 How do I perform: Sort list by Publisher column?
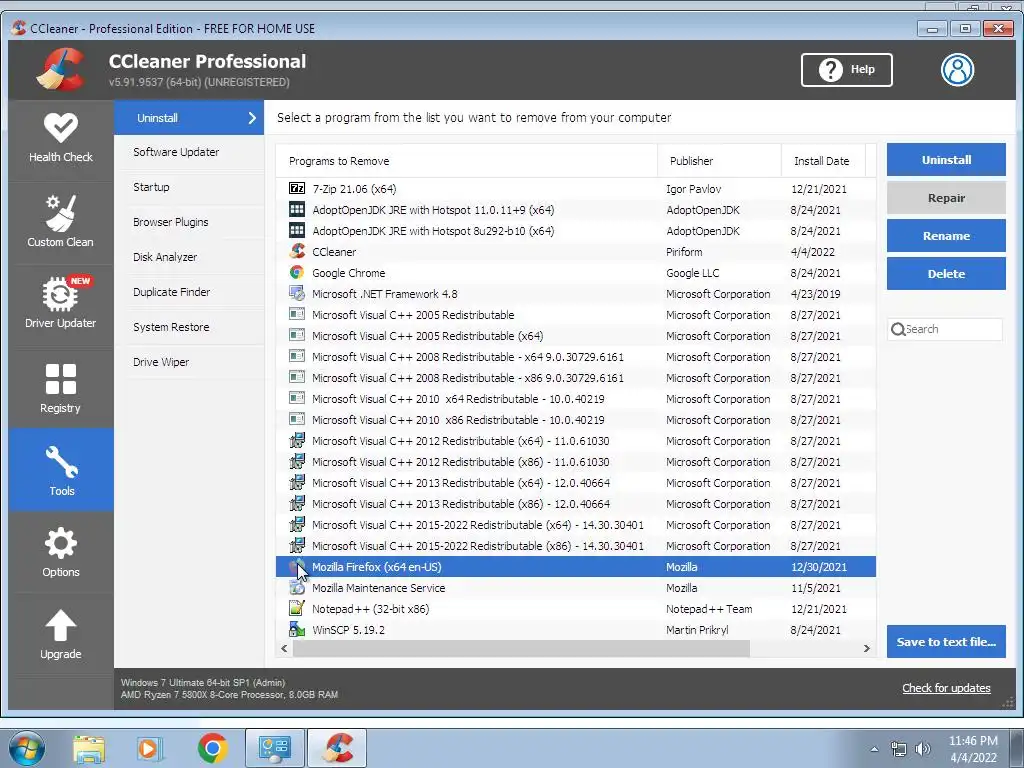click(x=719, y=161)
